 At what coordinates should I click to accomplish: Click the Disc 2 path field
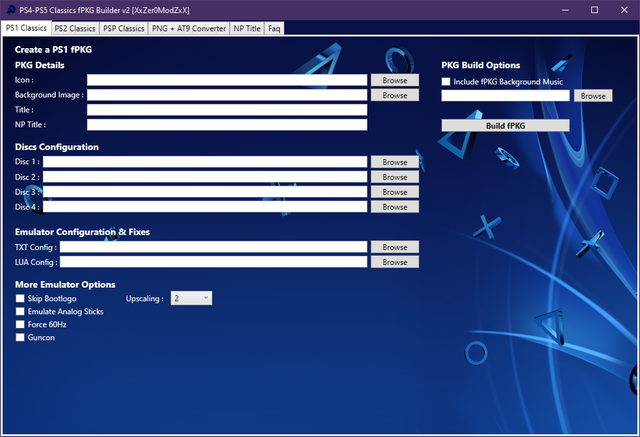[205, 177]
